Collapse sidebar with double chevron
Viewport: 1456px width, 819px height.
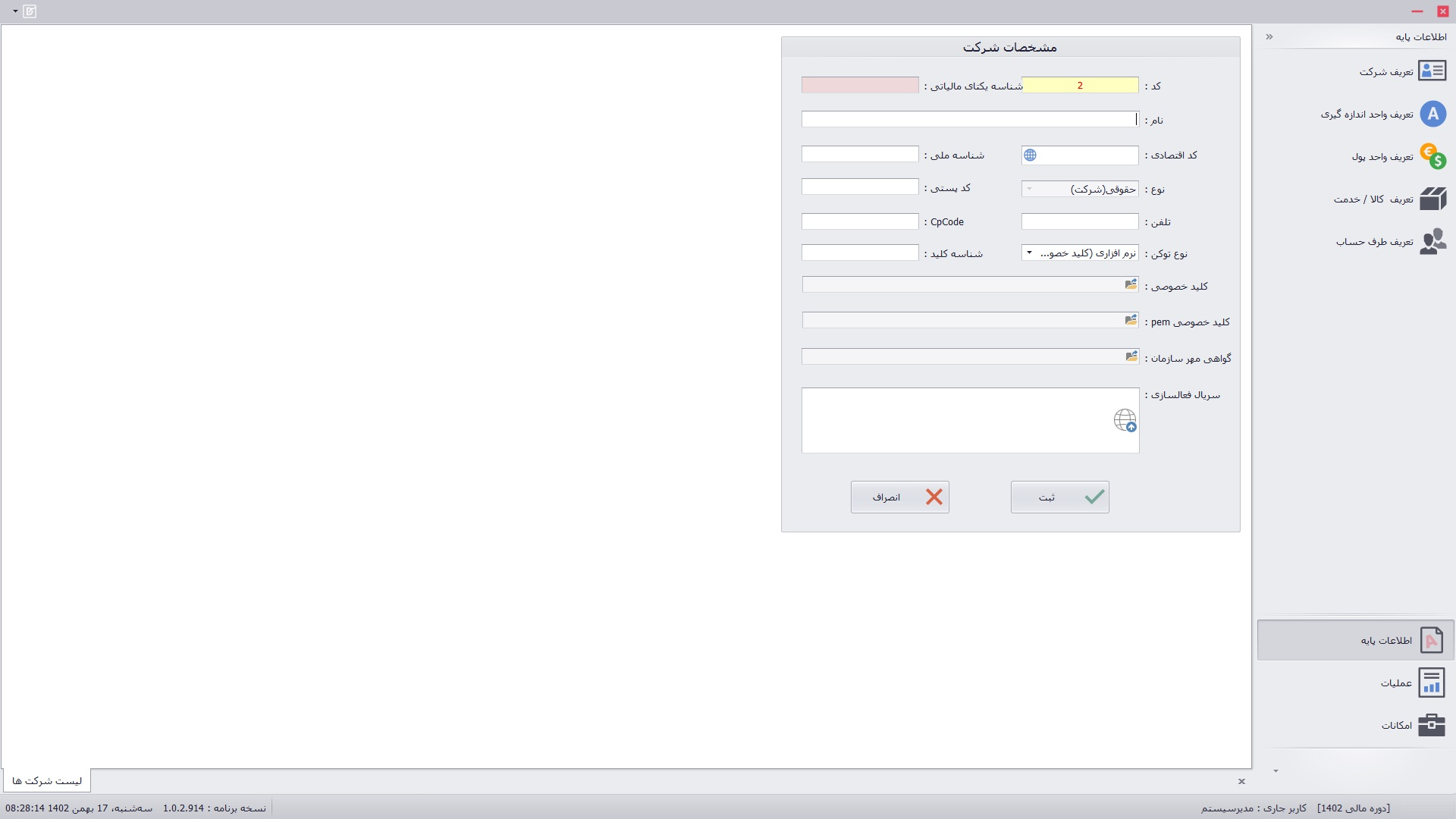coord(1269,36)
